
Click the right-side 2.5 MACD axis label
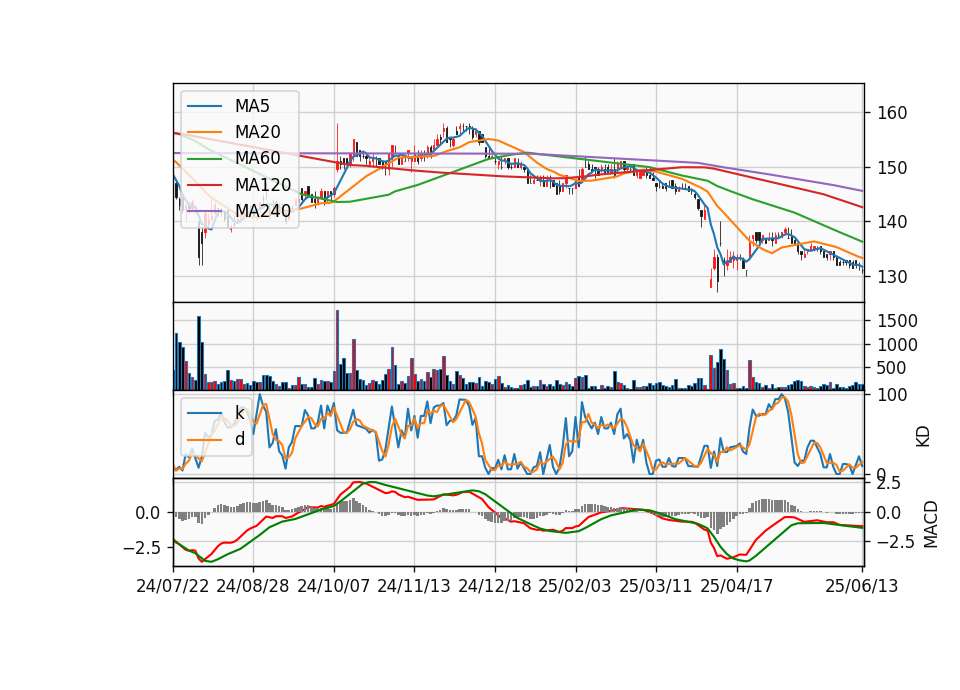888,484
